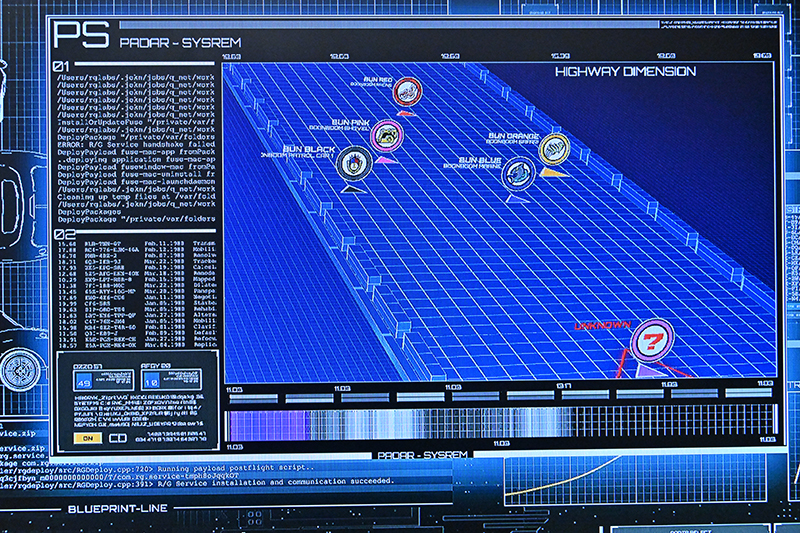Click the BUN BLACK patrol car marker
The width and height of the screenshot is (800, 533).
354,163
